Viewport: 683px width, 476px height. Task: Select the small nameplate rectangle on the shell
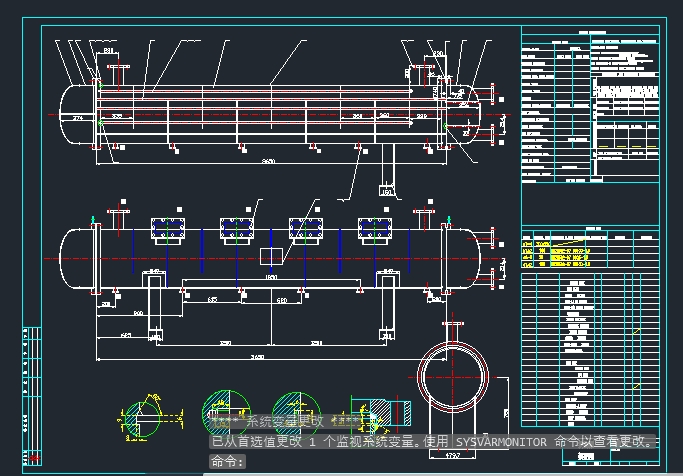click(x=271, y=257)
